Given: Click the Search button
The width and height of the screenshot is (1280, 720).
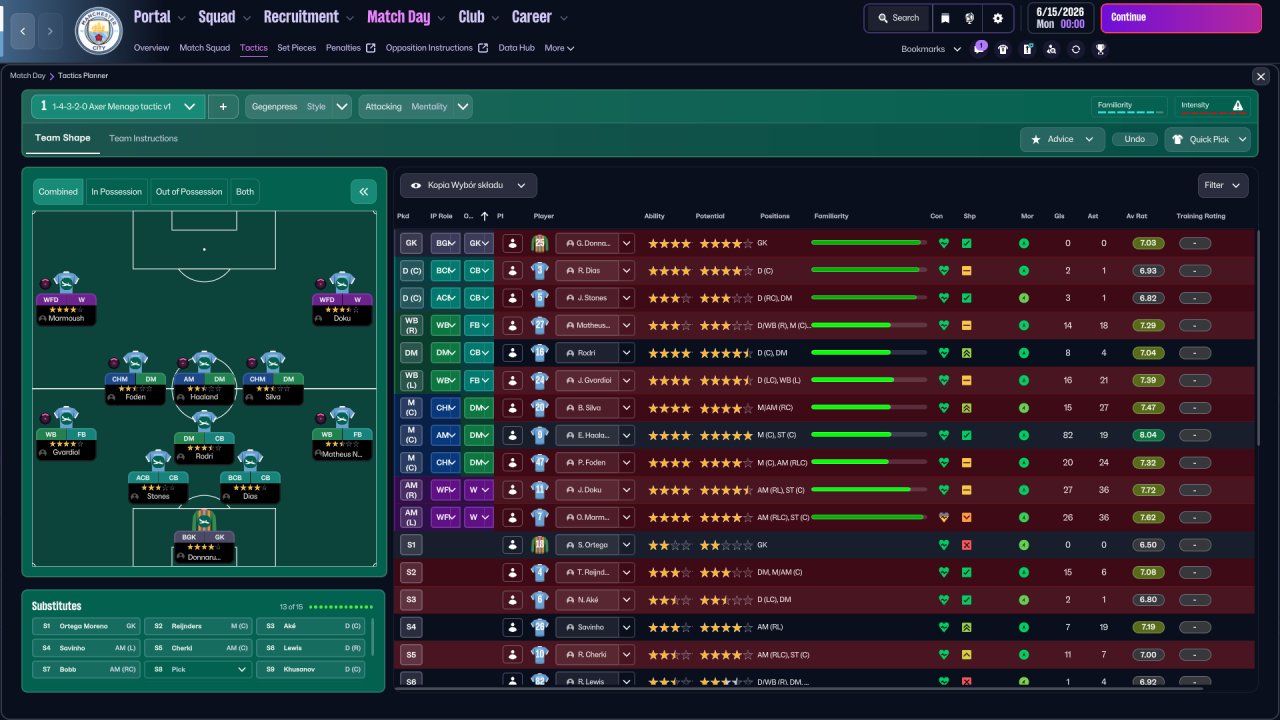Looking at the screenshot, I should coord(898,18).
